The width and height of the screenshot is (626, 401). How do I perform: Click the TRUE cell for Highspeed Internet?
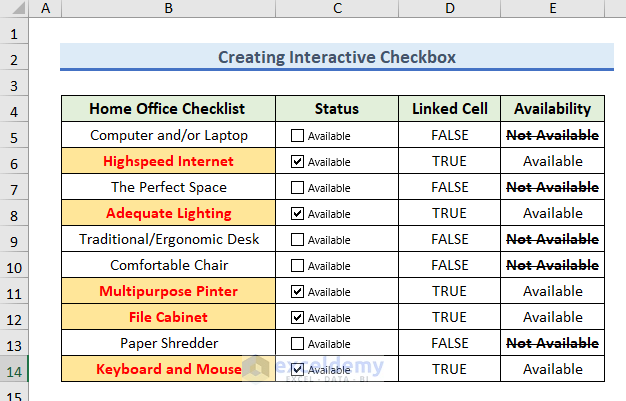pos(450,161)
